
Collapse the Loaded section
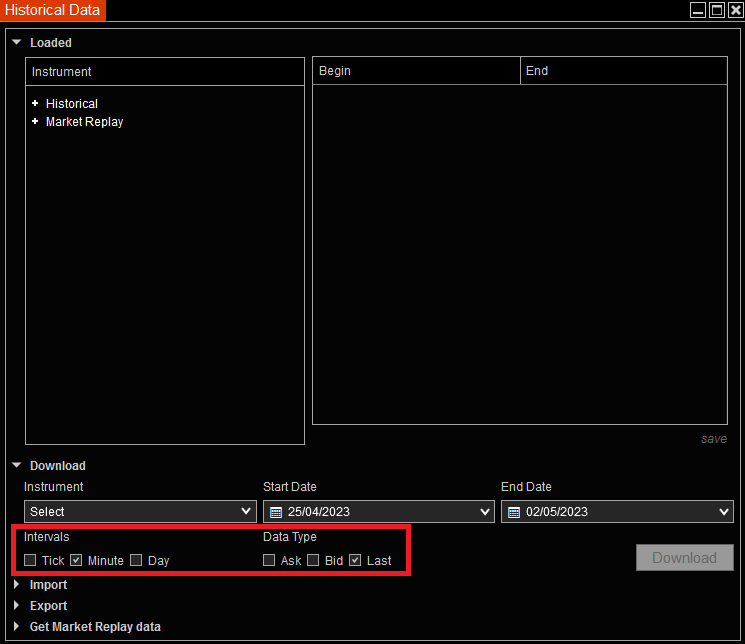tap(17, 42)
